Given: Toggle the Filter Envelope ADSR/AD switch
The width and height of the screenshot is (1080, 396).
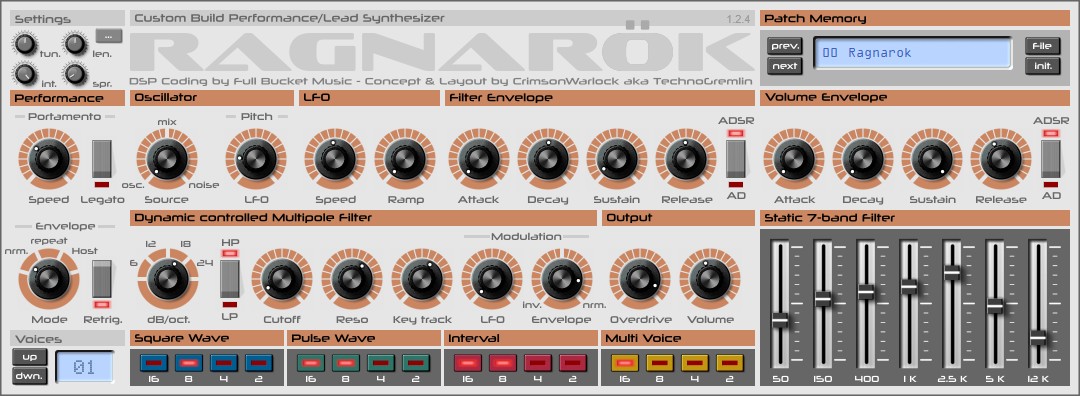Looking at the screenshot, I should (x=736, y=158).
